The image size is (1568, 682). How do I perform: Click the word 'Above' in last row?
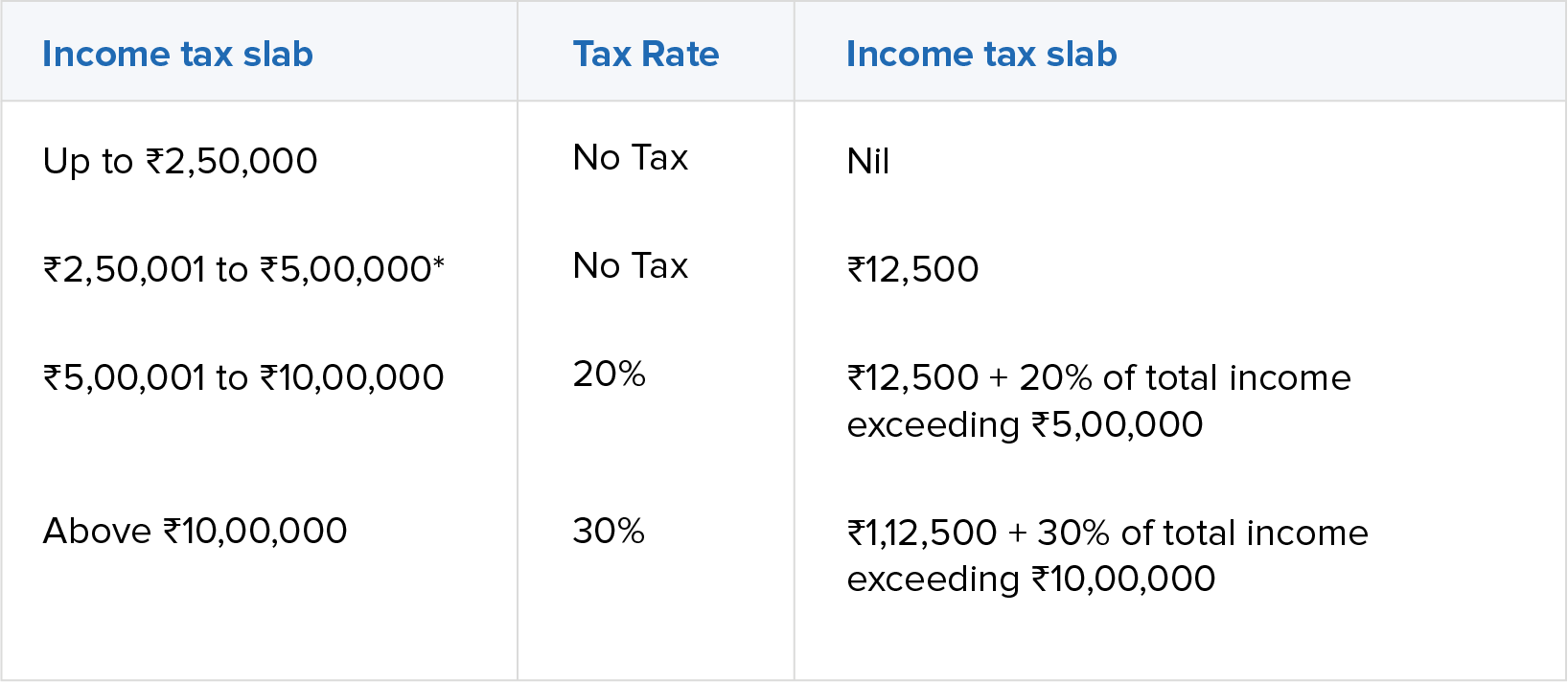click(x=97, y=531)
